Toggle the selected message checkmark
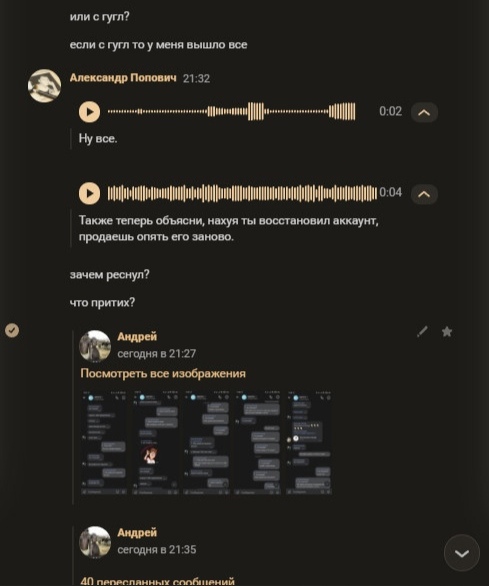The width and height of the screenshot is (489, 586). (x=12, y=330)
